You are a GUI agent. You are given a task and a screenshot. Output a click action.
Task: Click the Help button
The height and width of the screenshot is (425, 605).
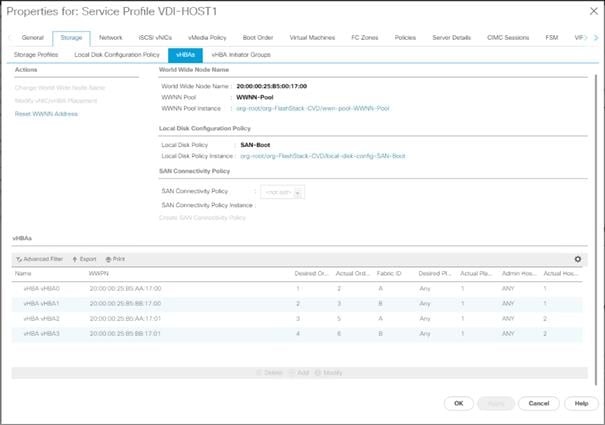point(581,403)
